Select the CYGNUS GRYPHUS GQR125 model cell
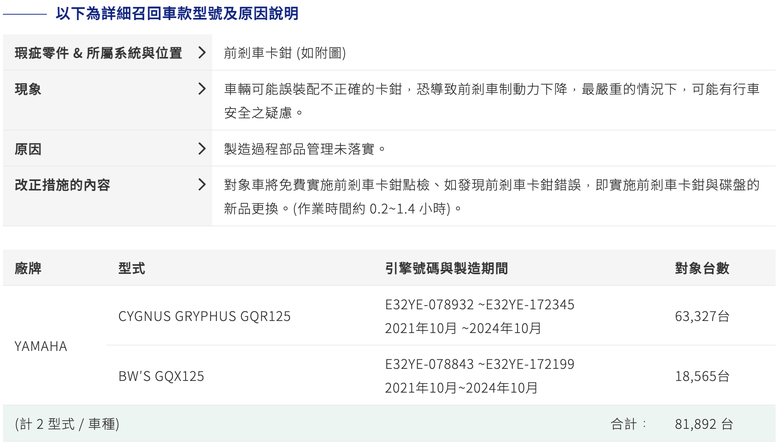The image size is (780, 446). 204,316
